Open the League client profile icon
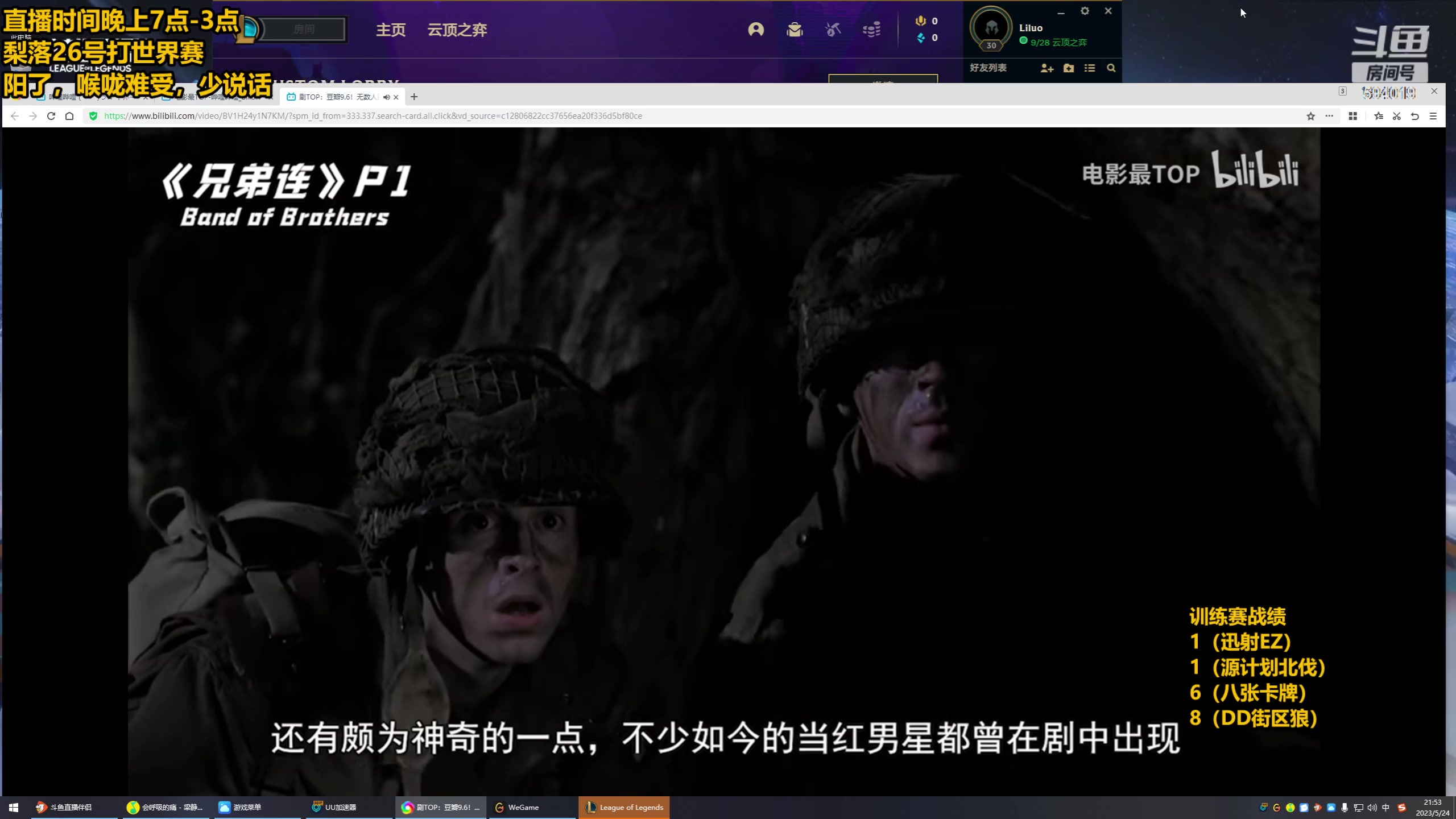The width and height of the screenshot is (1456, 819). (x=756, y=30)
